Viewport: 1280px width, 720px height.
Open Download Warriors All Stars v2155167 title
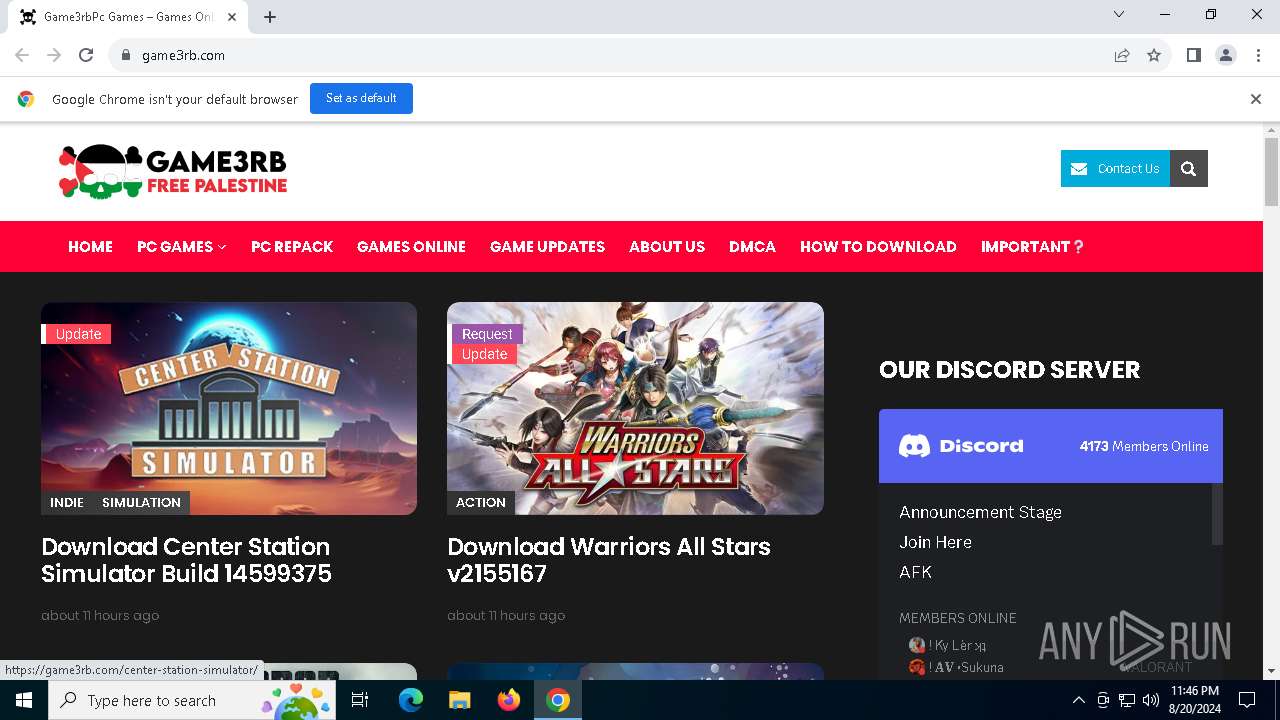click(x=609, y=560)
